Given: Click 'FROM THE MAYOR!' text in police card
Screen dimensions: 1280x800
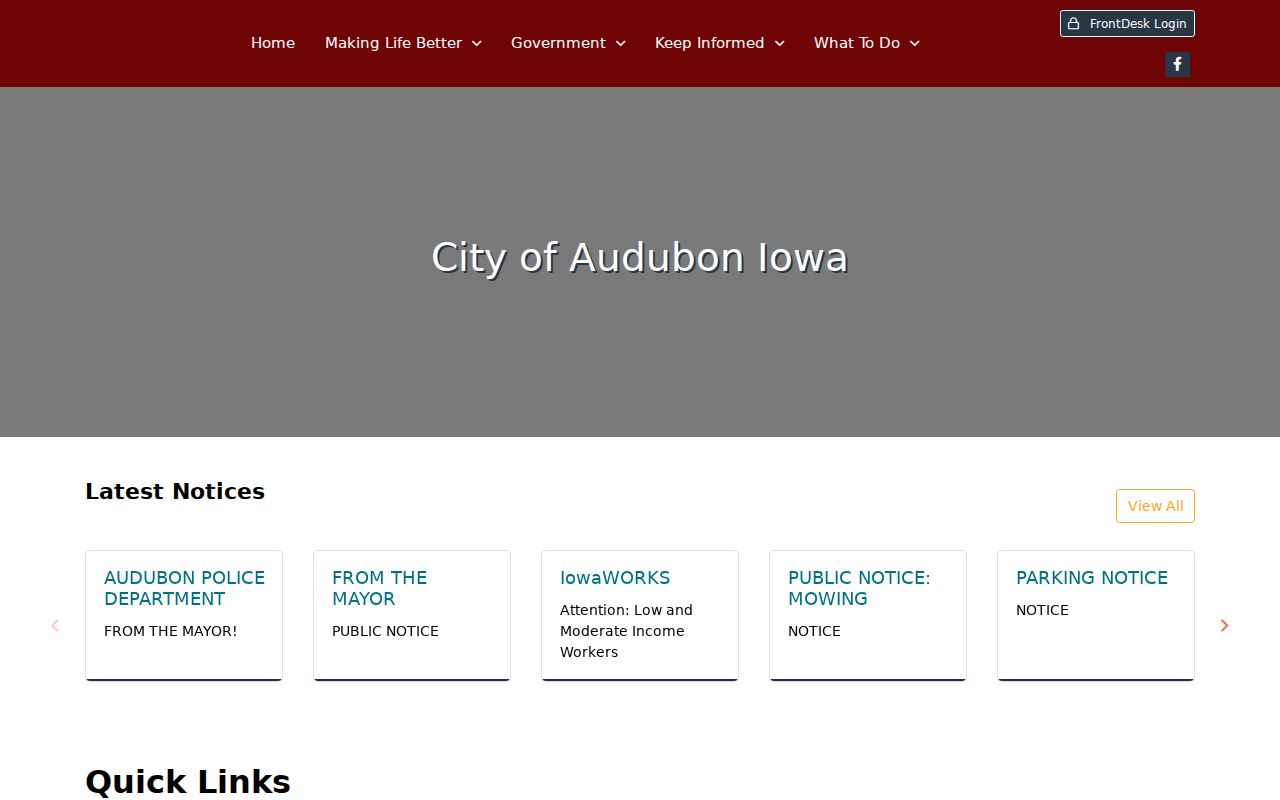Looking at the screenshot, I should click(x=171, y=631).
